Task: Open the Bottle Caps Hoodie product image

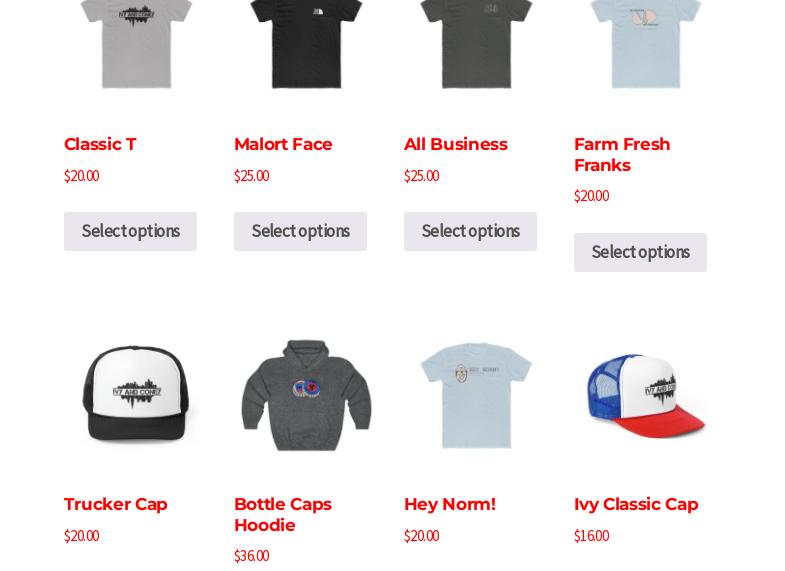Action: point(305,394)
